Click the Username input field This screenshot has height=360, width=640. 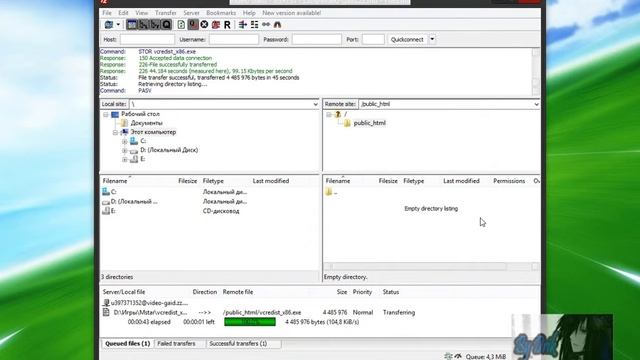(234, 40)
